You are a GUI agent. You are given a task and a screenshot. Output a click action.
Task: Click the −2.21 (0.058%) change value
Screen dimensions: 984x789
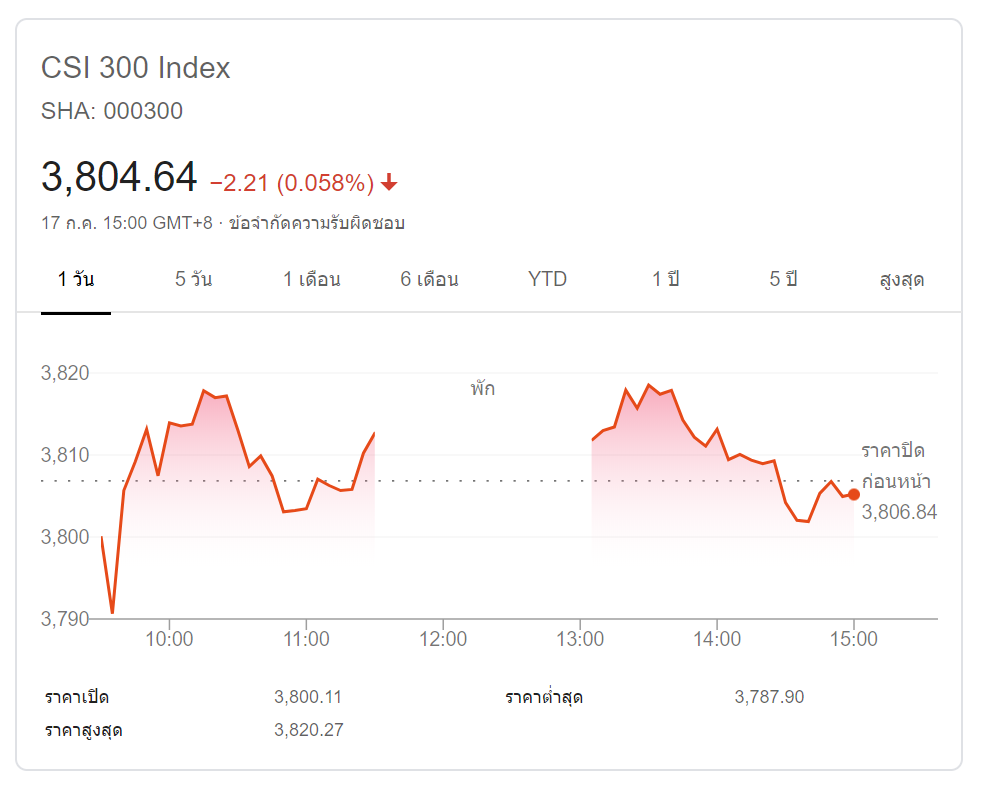[291, 183]
